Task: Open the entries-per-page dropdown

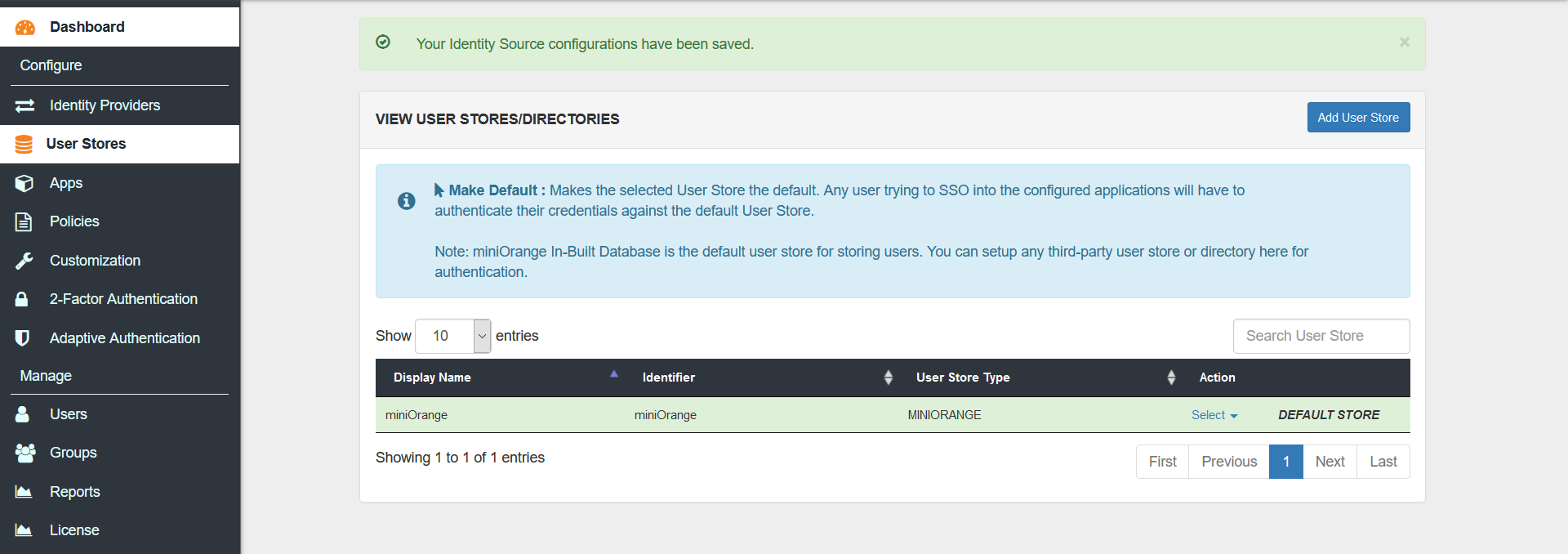Action: tap(453, 336)
